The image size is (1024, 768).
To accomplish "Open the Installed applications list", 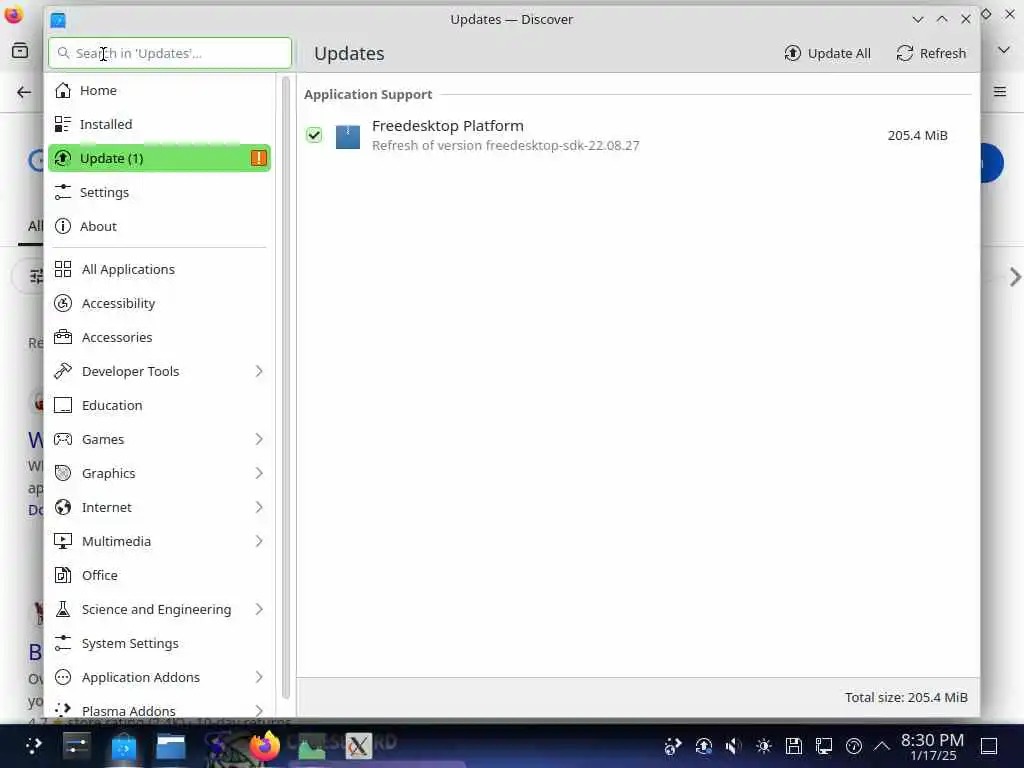I will pyautogui.click(x=159, y=124).
